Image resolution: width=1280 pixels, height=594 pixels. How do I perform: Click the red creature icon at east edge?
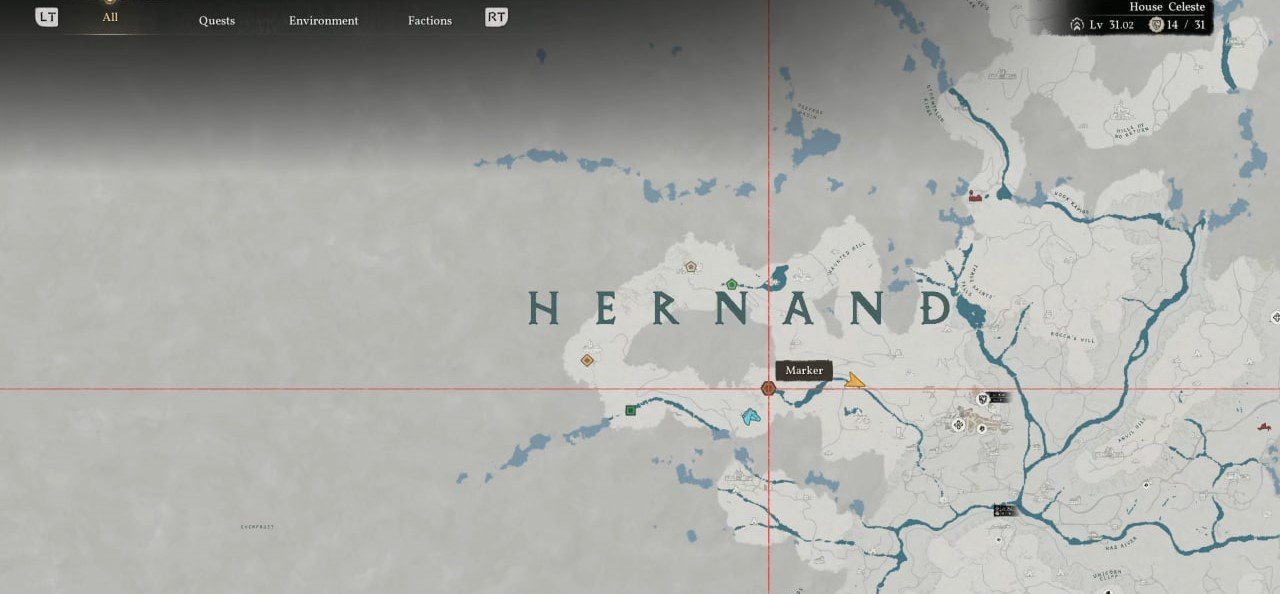[x=1264, y=427]
